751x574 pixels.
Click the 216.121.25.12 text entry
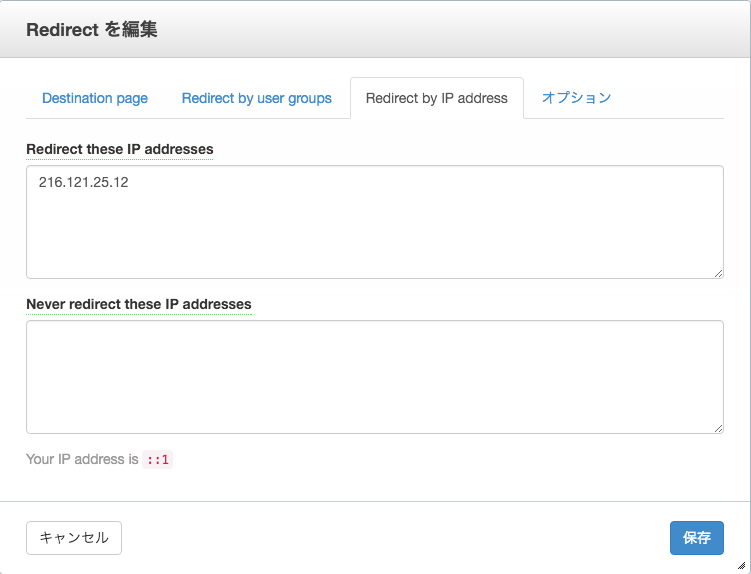tap(84, 183)
